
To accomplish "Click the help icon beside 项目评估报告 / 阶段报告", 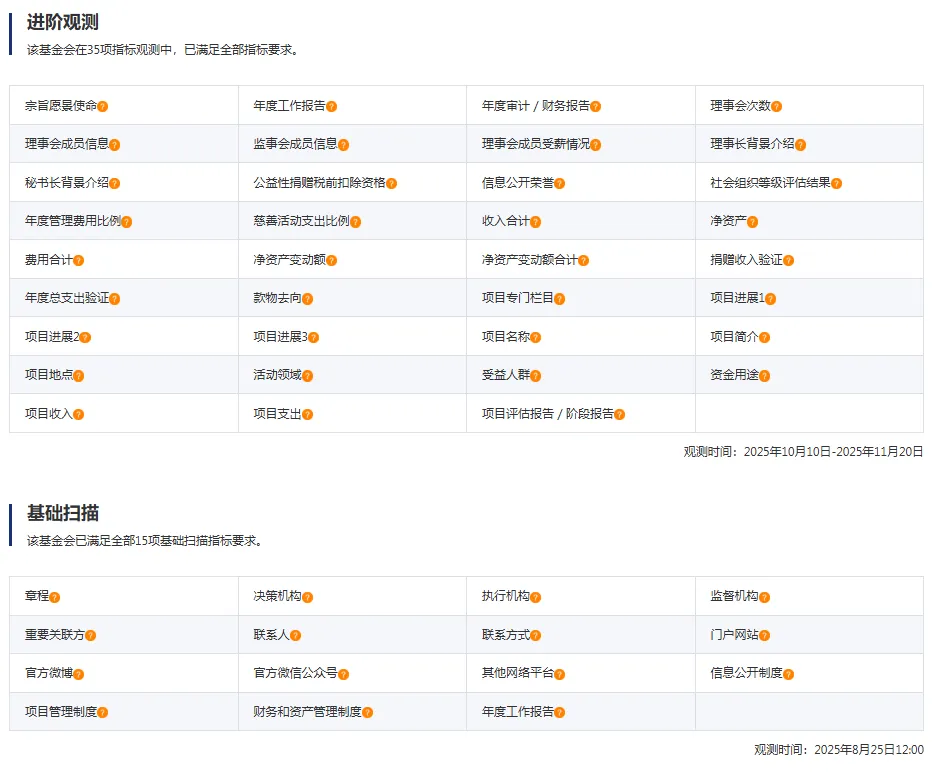I will click(620, 414).
